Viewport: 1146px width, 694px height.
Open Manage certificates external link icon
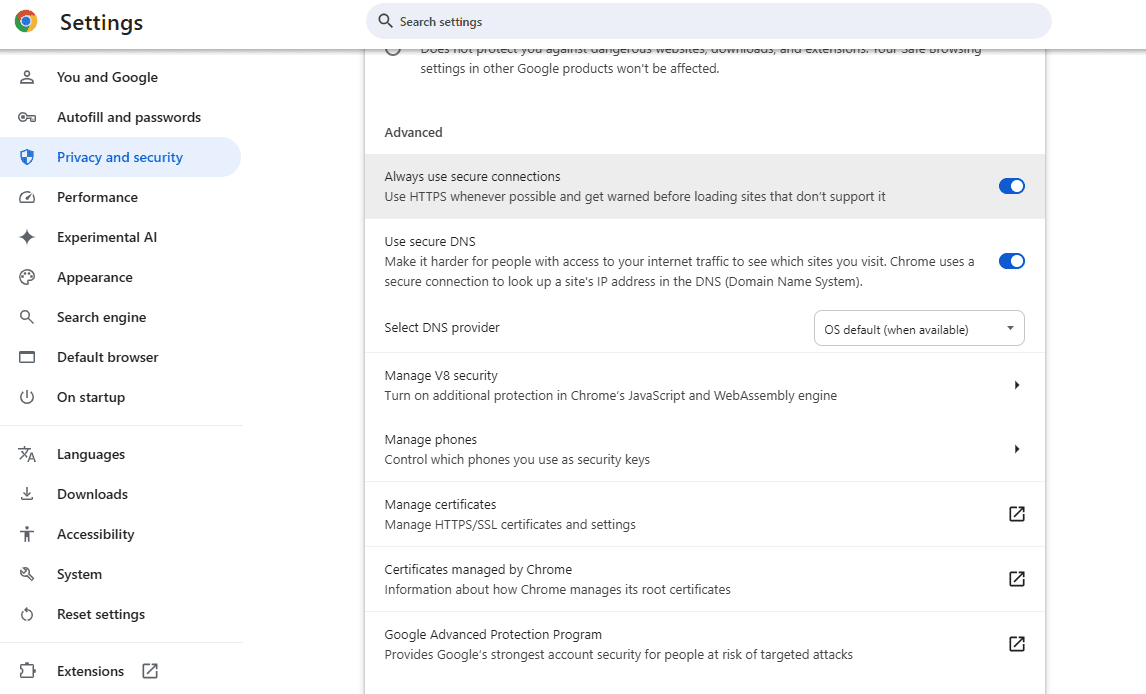click(x=1016, y=514)
